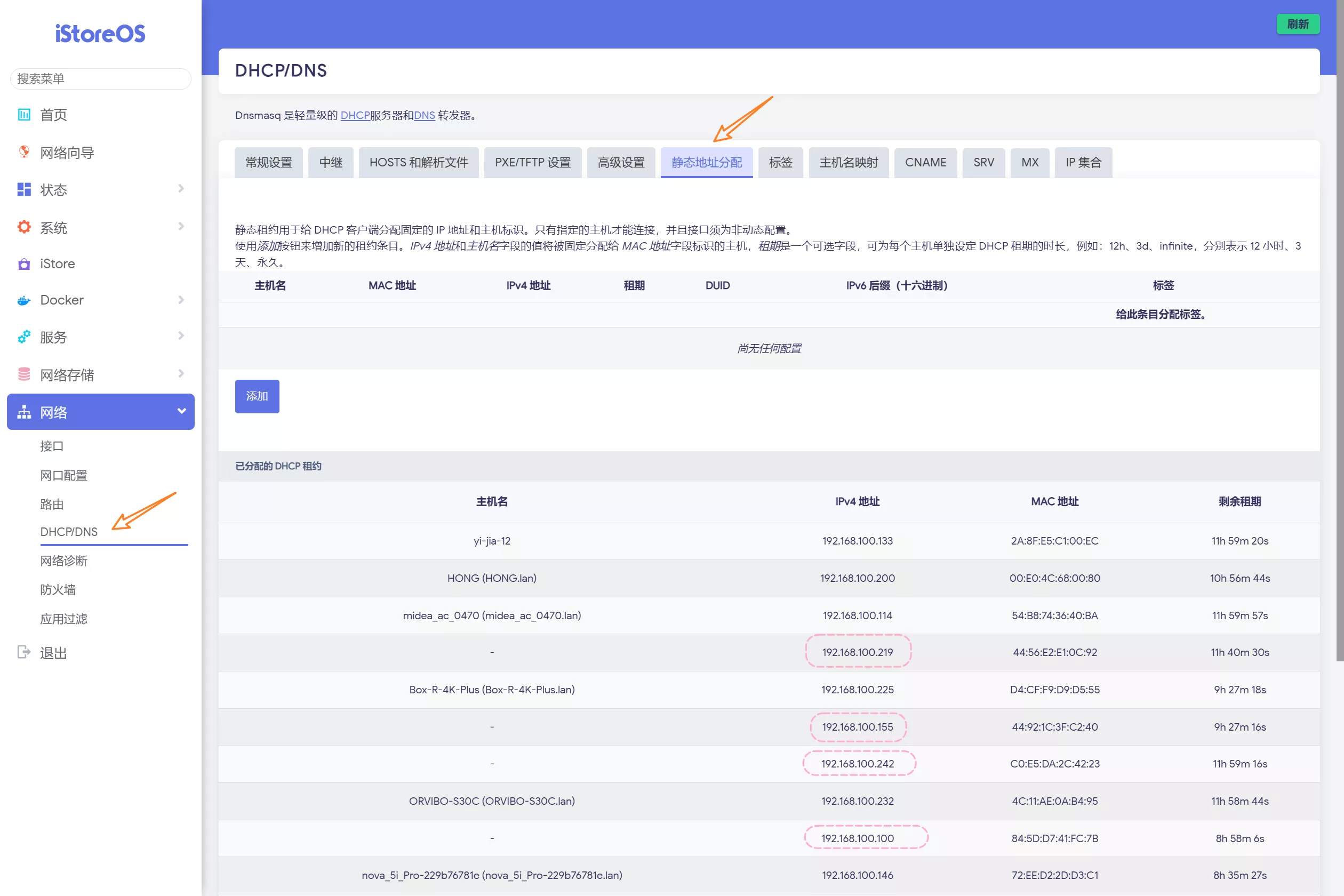Click the 网络存储 storage disk icon
Image resolution: width=1344 pixels, height=896 pixels.
pyautogui.click(x=24, y=374)
